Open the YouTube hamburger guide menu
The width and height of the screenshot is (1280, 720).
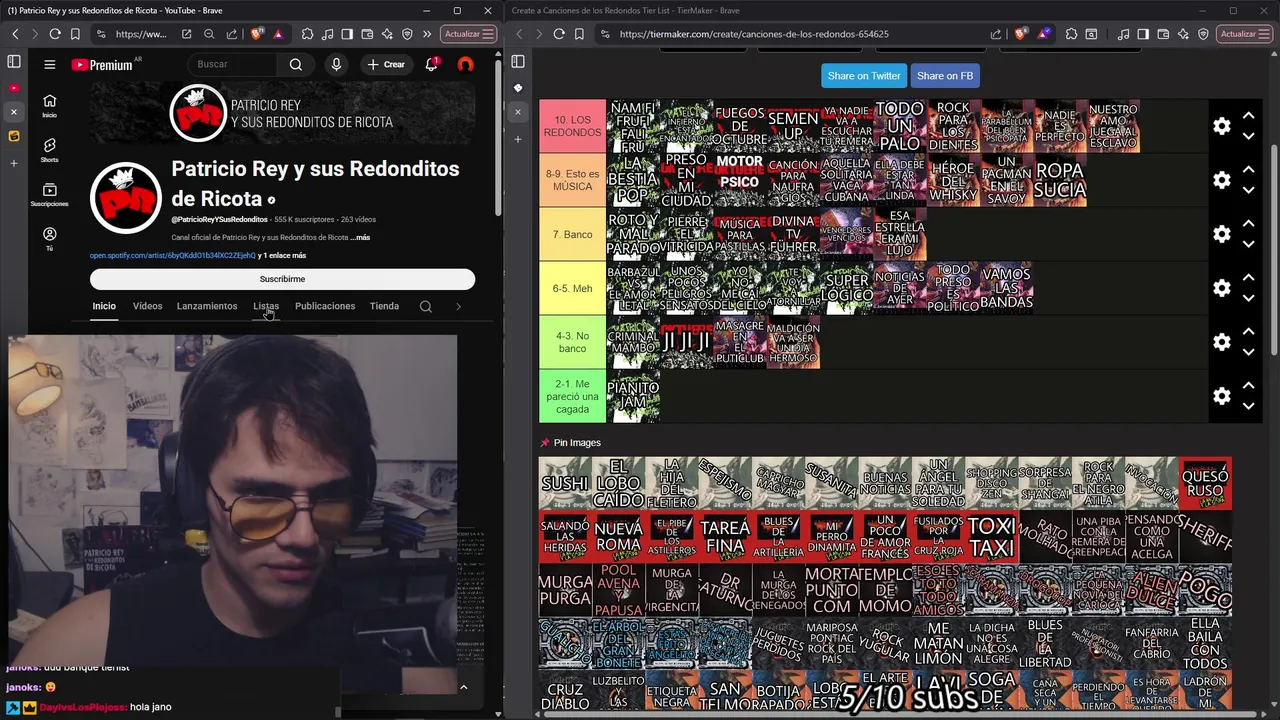click(49, 64)
